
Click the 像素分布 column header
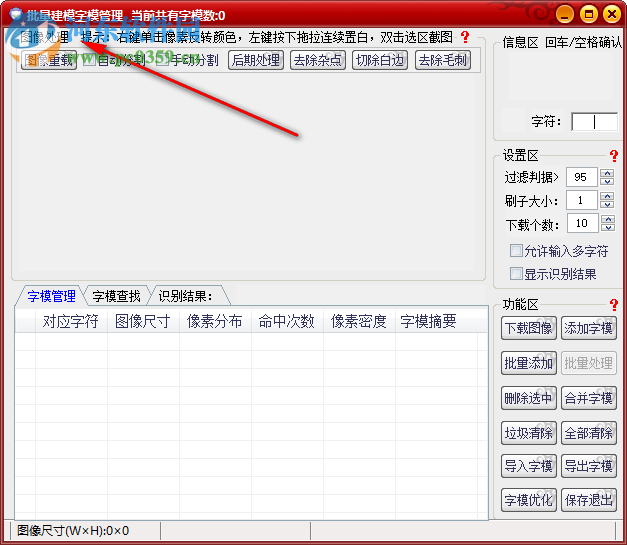[215, 321]
